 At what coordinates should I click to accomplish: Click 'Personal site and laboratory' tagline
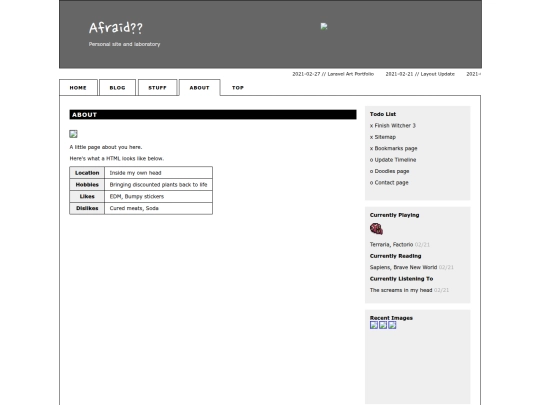click(124, 44)
